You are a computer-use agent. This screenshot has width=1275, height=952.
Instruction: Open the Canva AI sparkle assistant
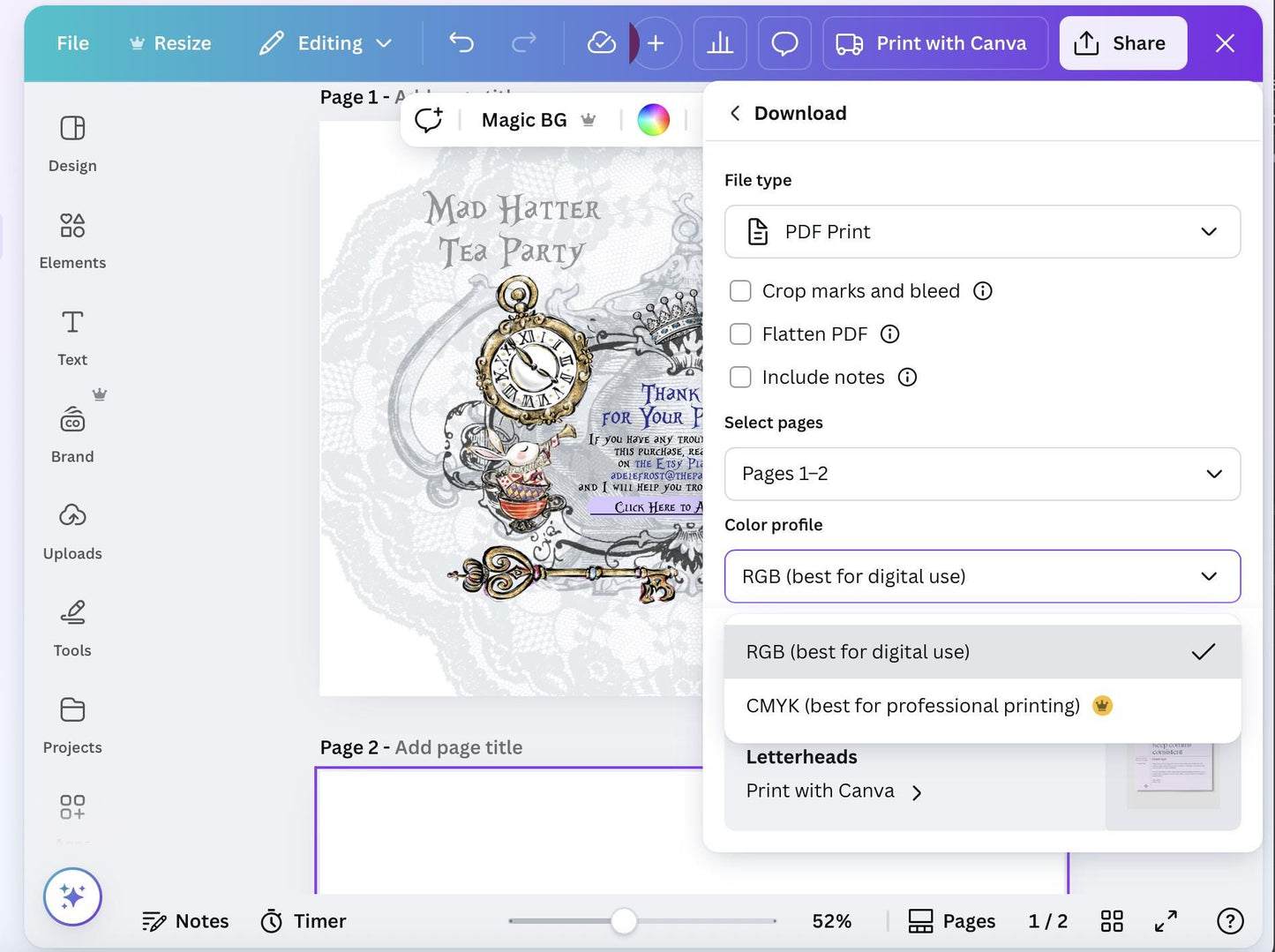72,897
